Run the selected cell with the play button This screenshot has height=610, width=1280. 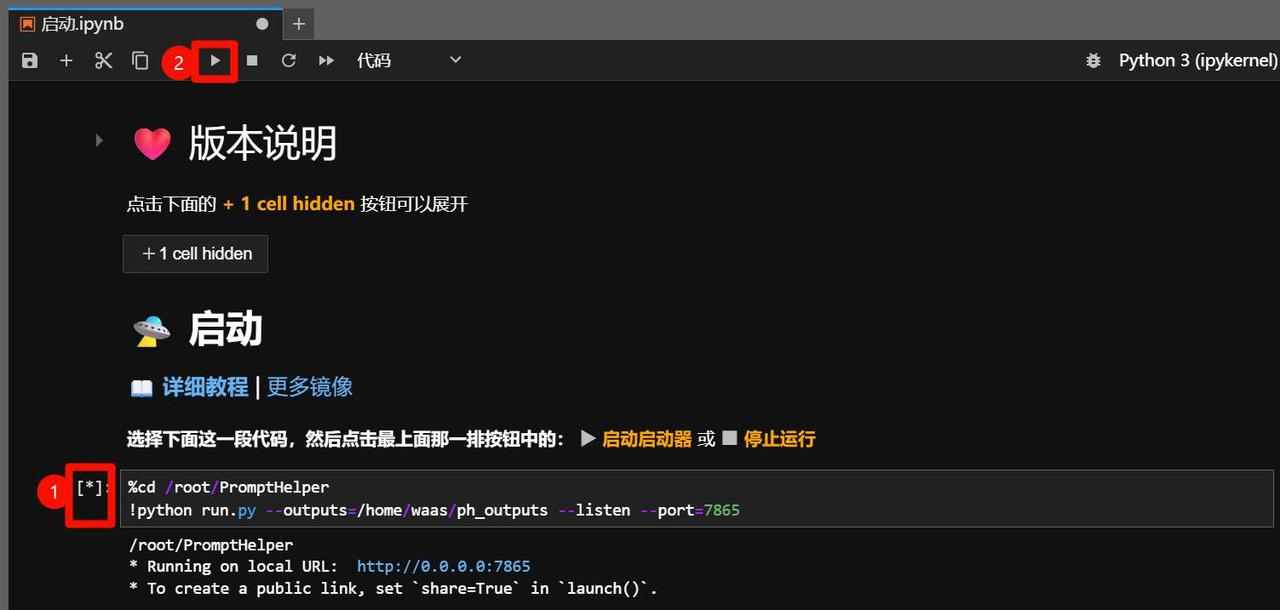coord(215,61)
